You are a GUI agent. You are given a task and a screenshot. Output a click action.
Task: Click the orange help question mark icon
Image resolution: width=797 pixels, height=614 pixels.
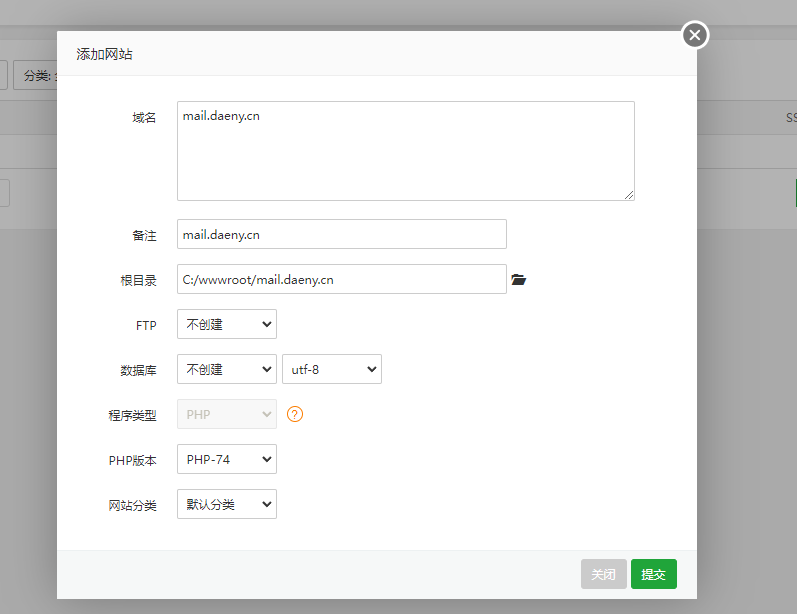pyautogui.click(x=295, y=414)
